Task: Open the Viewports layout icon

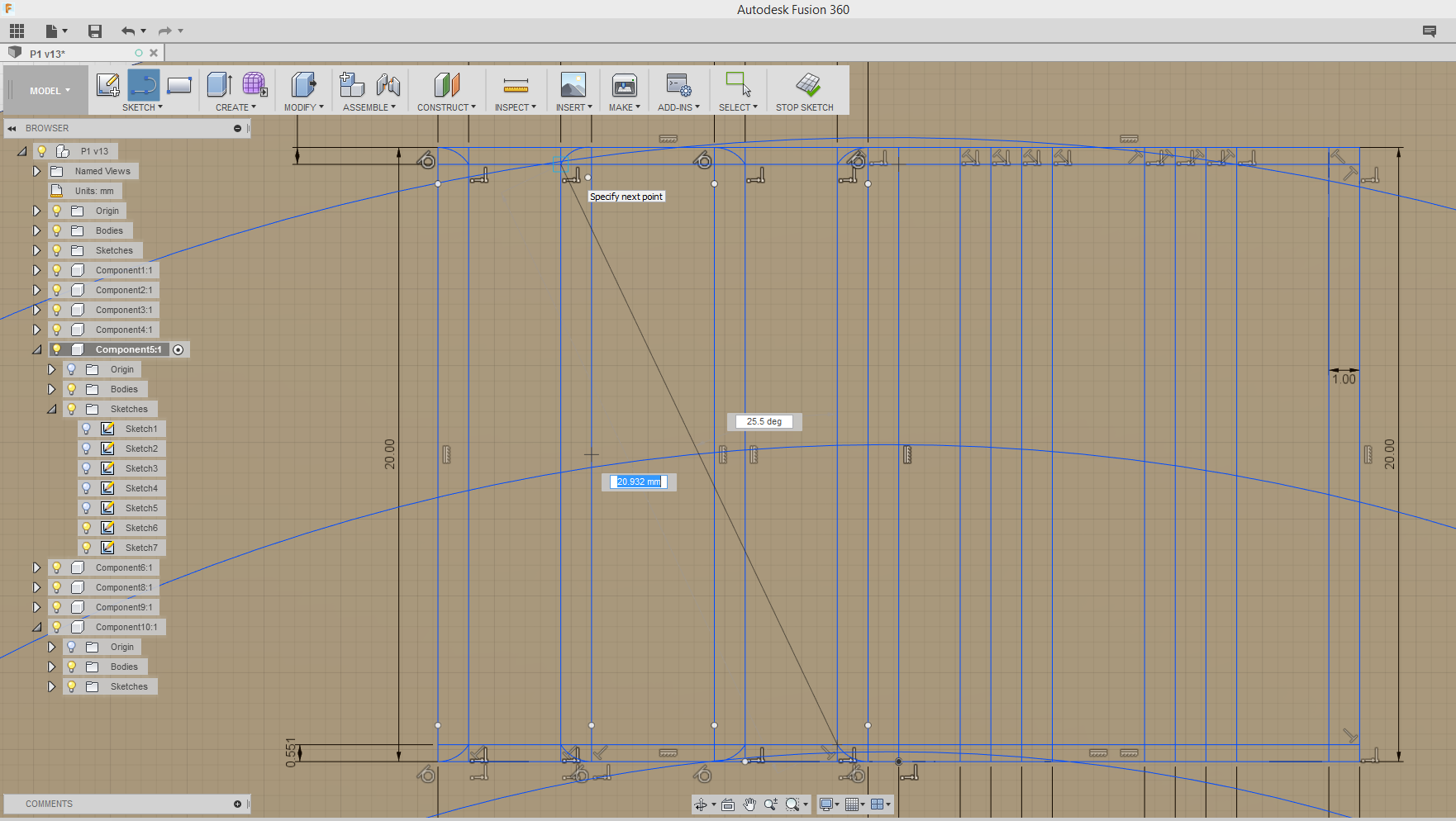Action: click(878, 804)
